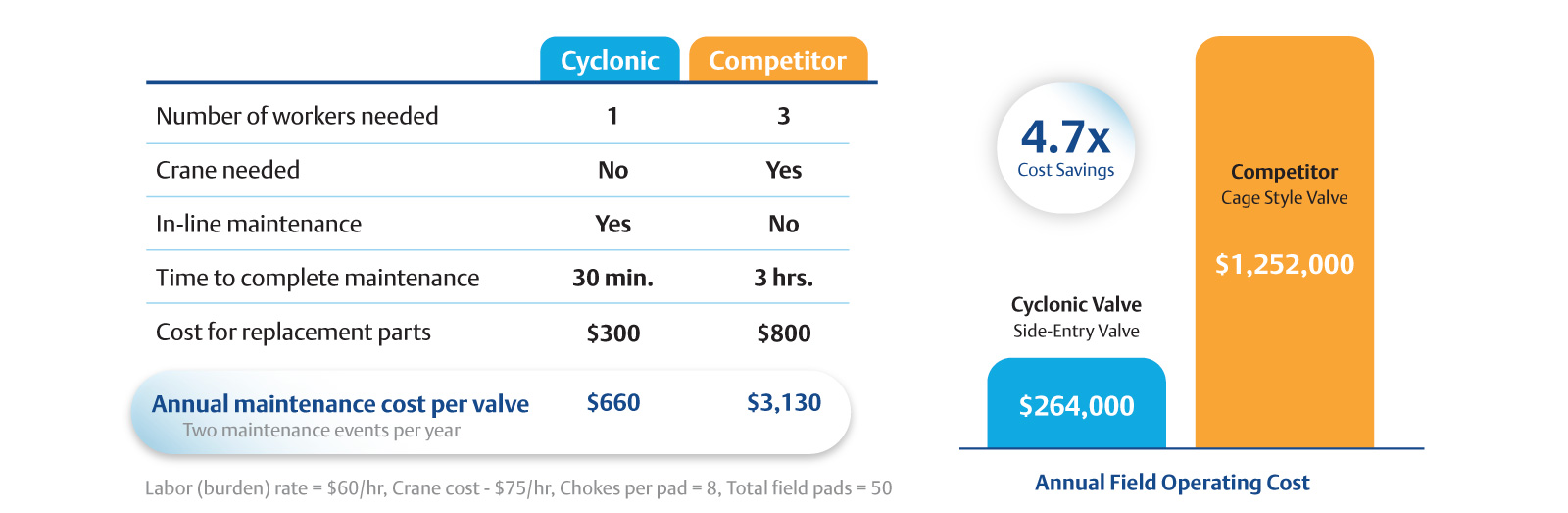The image size is (1568, 513).
Task: Click the orange $1,252,000 Competitor bar
Action: [x=1284, y=263]
